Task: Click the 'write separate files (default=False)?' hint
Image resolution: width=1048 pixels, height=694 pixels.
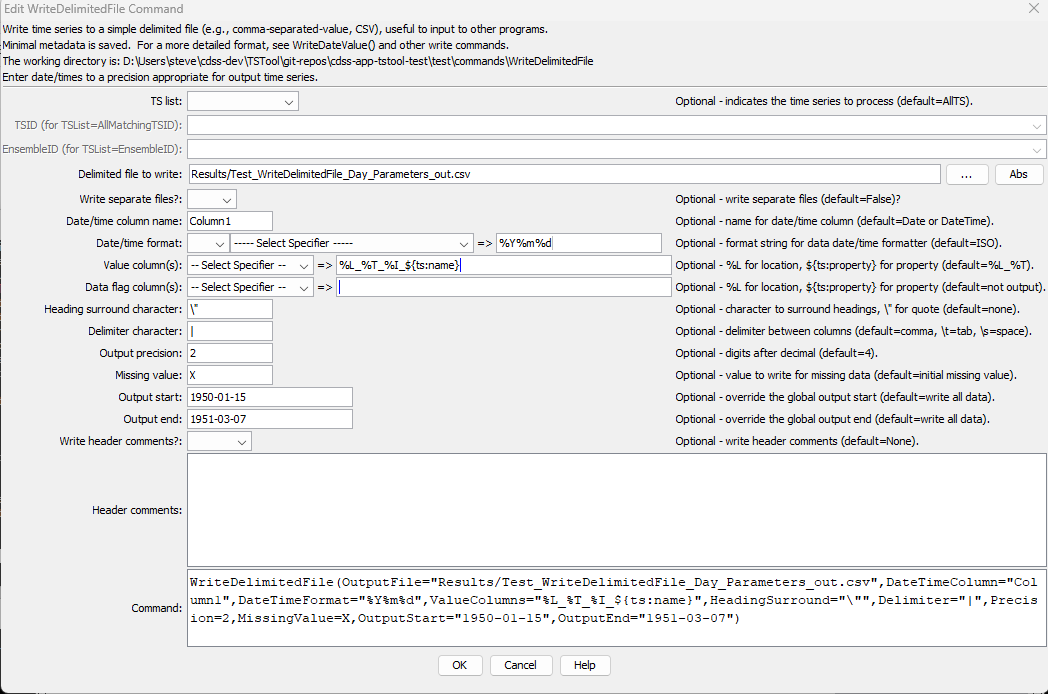Action: 813,199
